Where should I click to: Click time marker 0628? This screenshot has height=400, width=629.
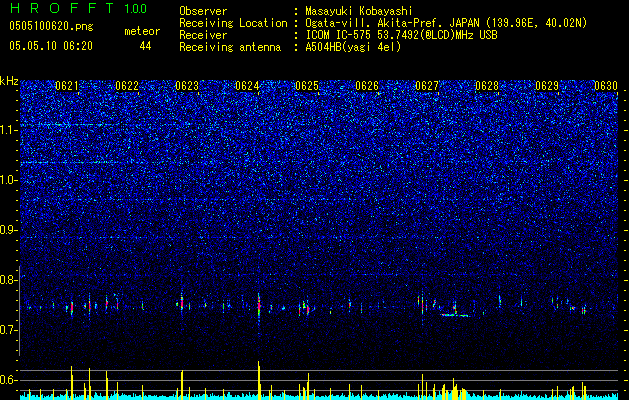tap(487, 86)
